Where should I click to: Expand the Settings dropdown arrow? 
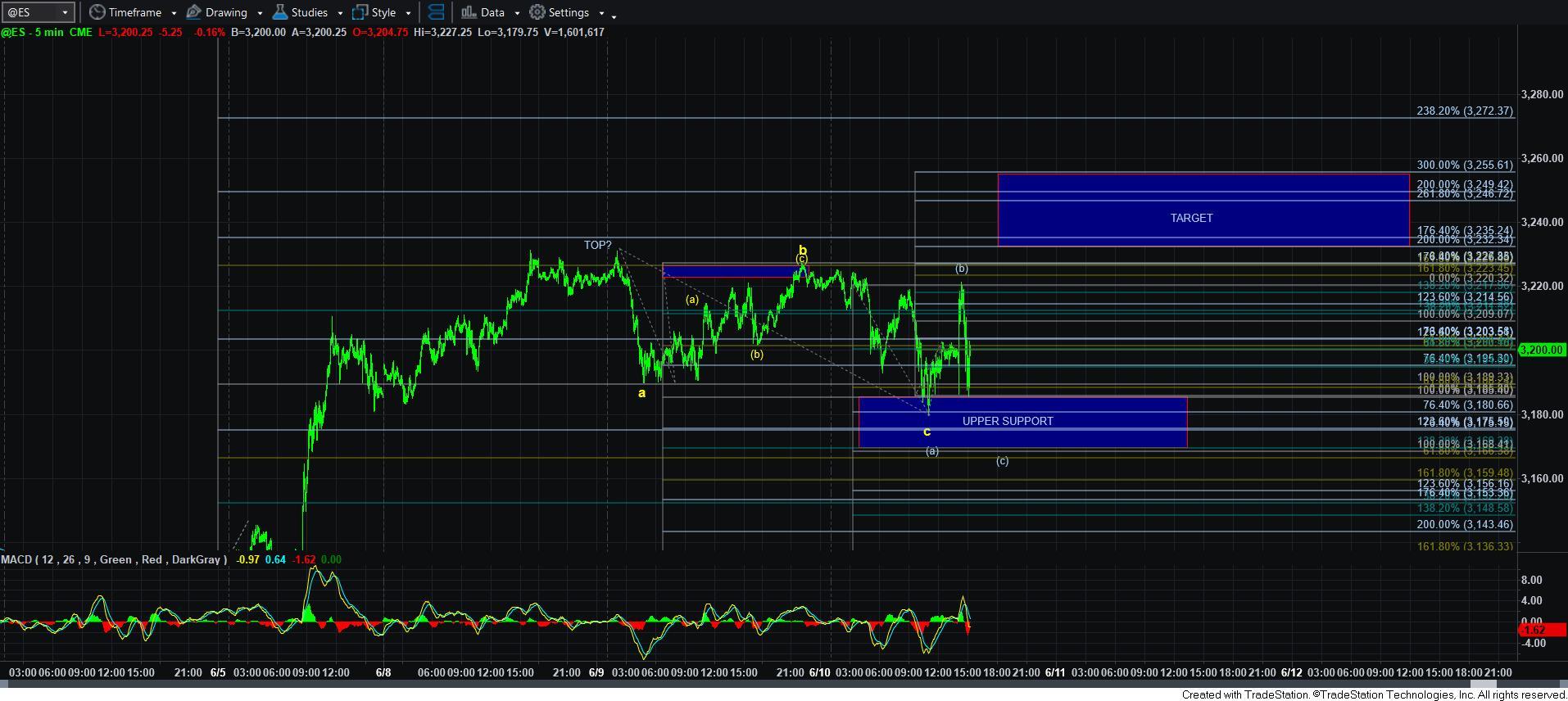click(601, 13)
